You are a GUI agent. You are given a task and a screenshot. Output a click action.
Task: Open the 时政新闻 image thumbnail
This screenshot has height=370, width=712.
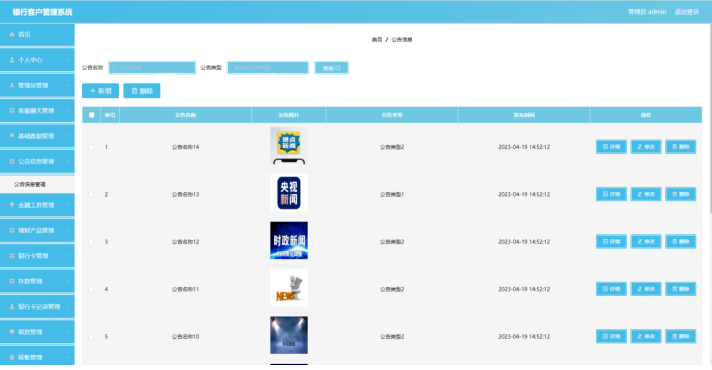point(289,241)
